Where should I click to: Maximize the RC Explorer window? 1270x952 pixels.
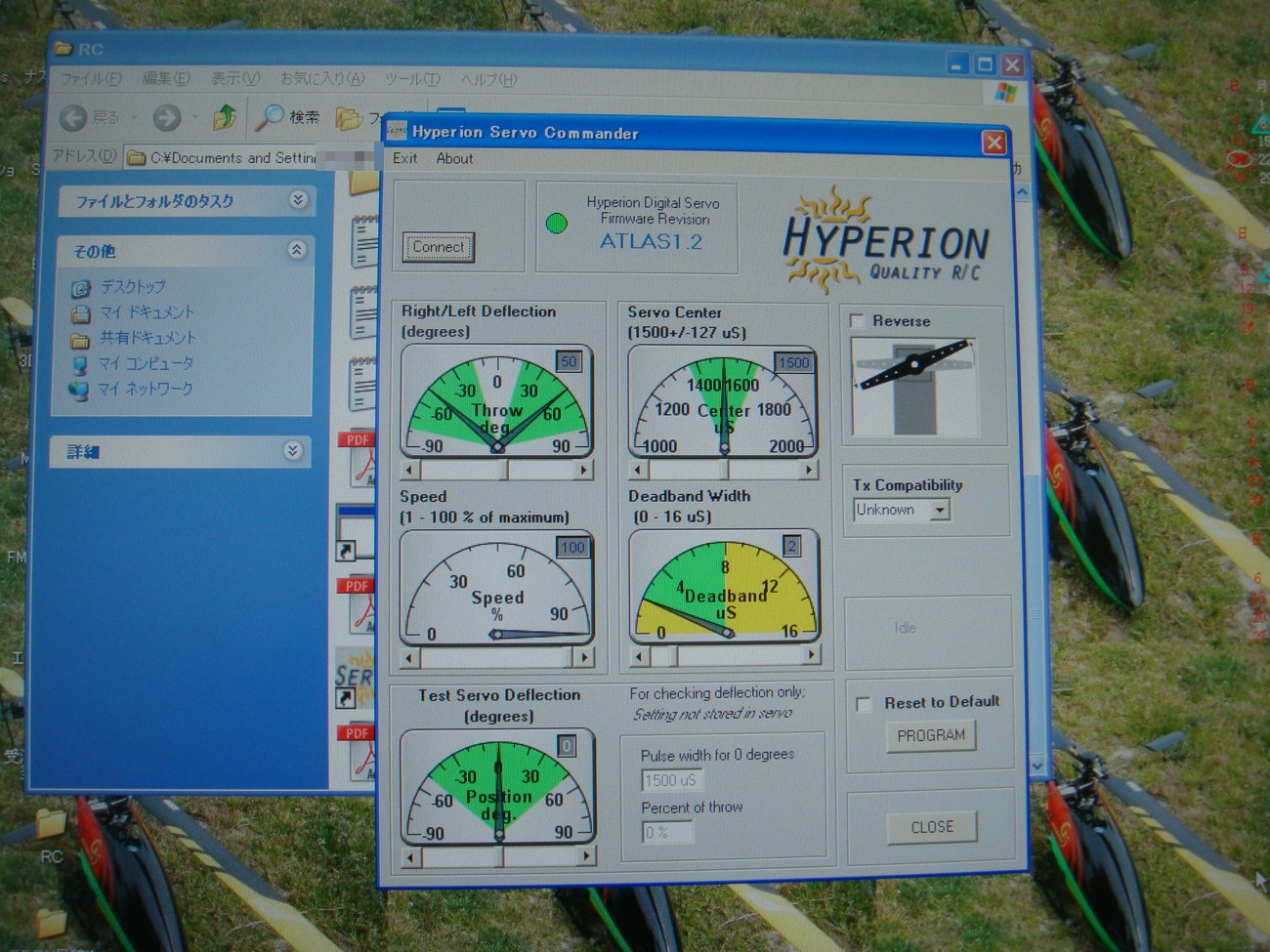click(985, 64)
